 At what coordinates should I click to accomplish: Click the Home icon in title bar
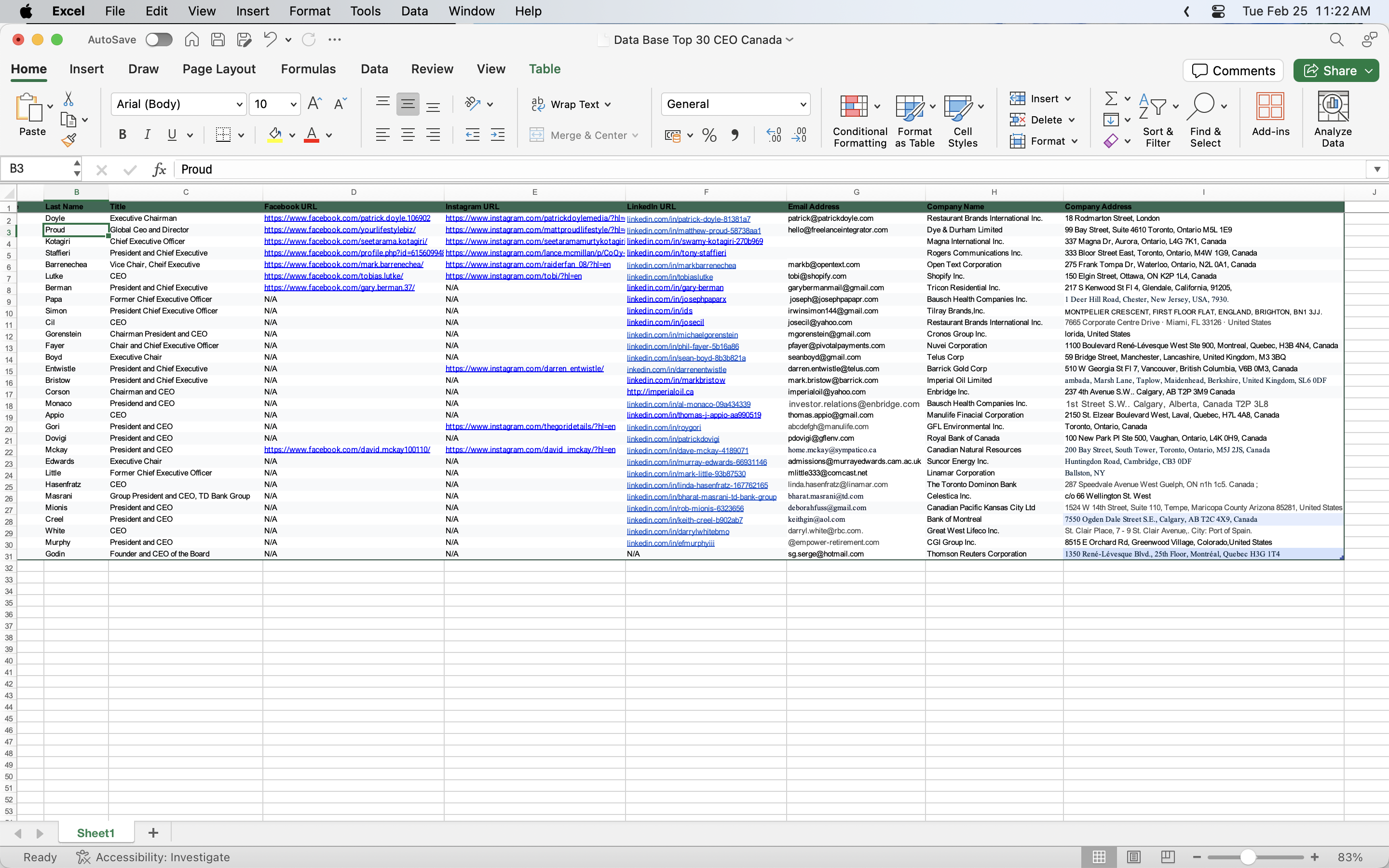(191, 40)
